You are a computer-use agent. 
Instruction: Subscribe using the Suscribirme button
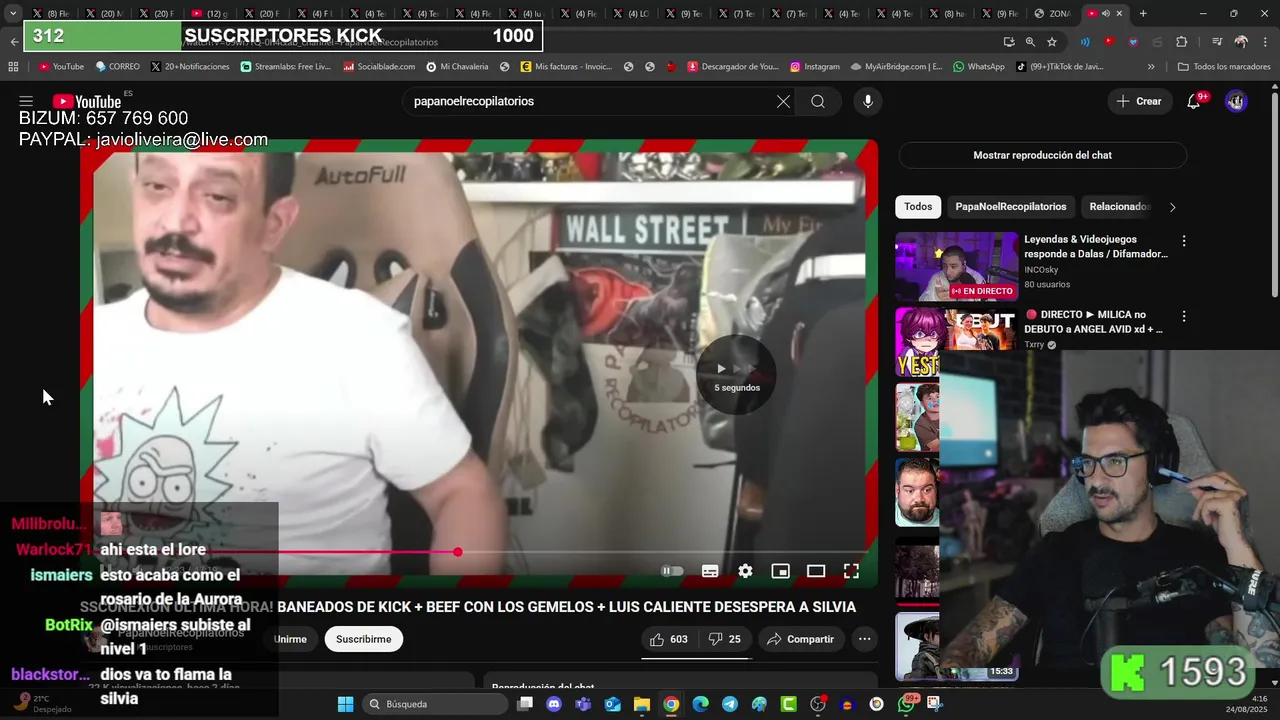pos(364,639)
